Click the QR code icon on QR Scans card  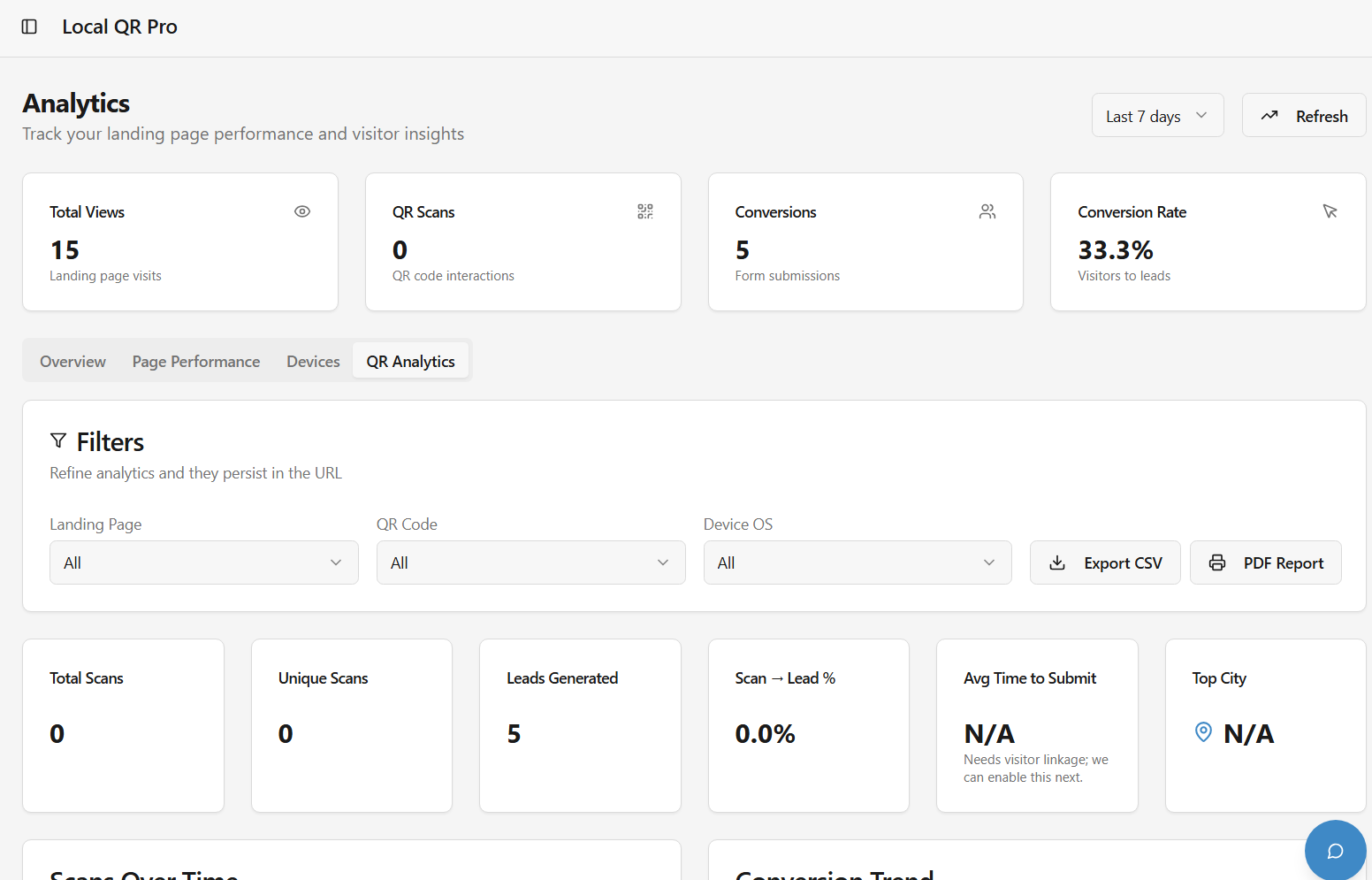click(x=644, y=211)
